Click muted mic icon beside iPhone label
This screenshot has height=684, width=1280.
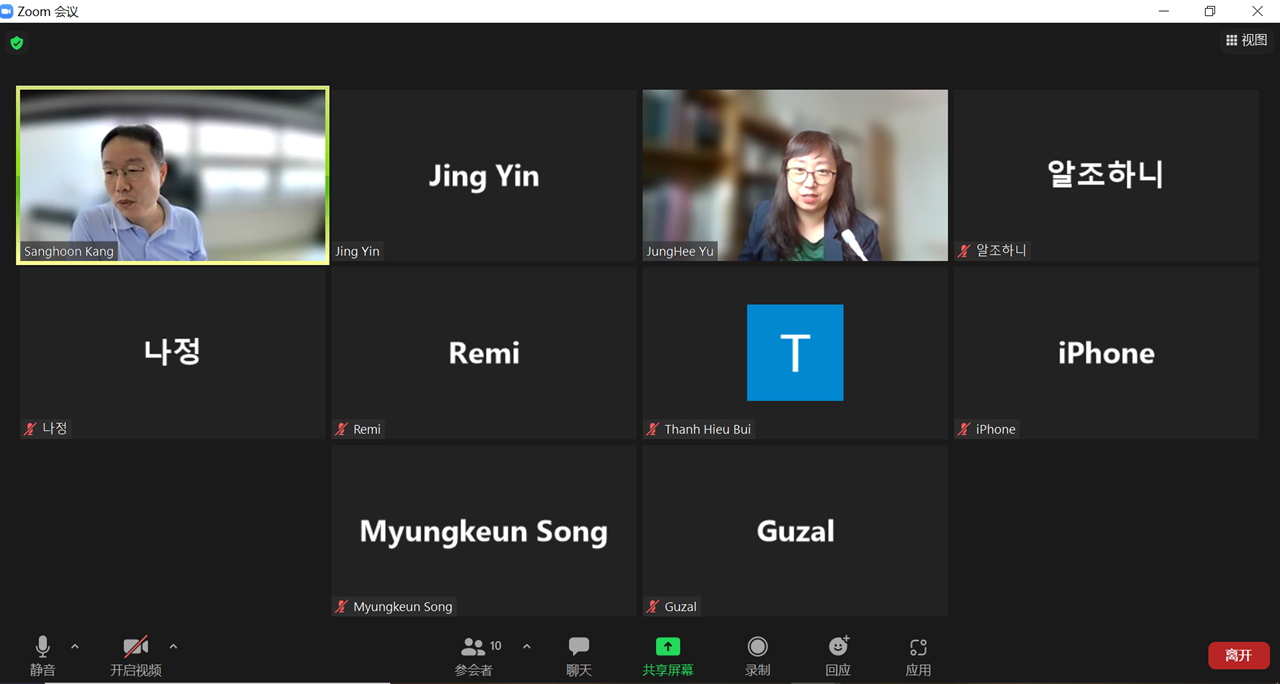(x=964, y=429)
